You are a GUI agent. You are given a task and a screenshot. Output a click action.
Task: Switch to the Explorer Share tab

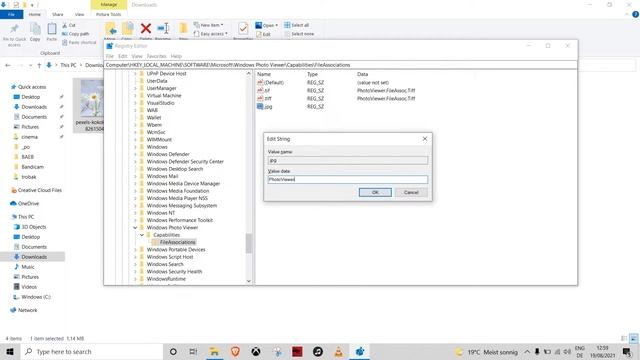click(58, 14)
